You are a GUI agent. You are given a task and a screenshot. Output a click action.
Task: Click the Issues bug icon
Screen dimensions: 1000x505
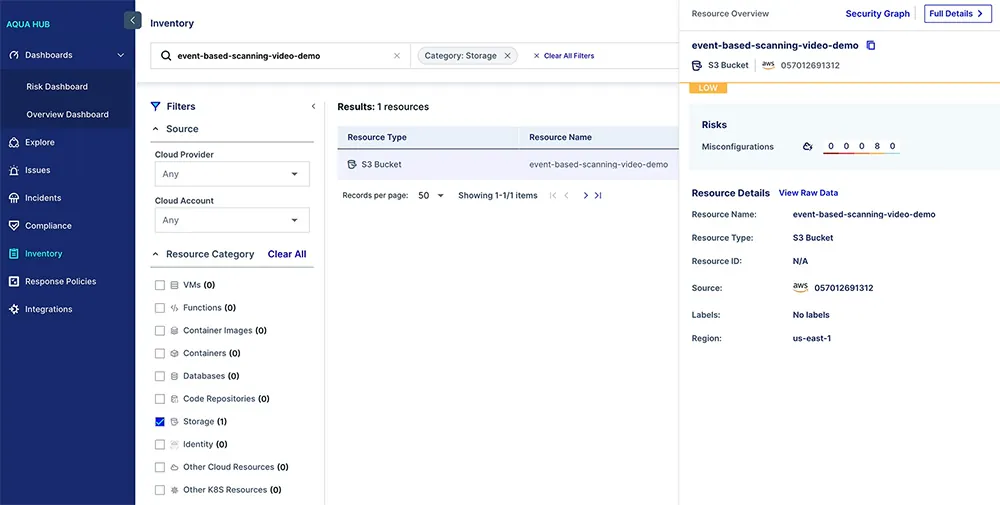14,170
